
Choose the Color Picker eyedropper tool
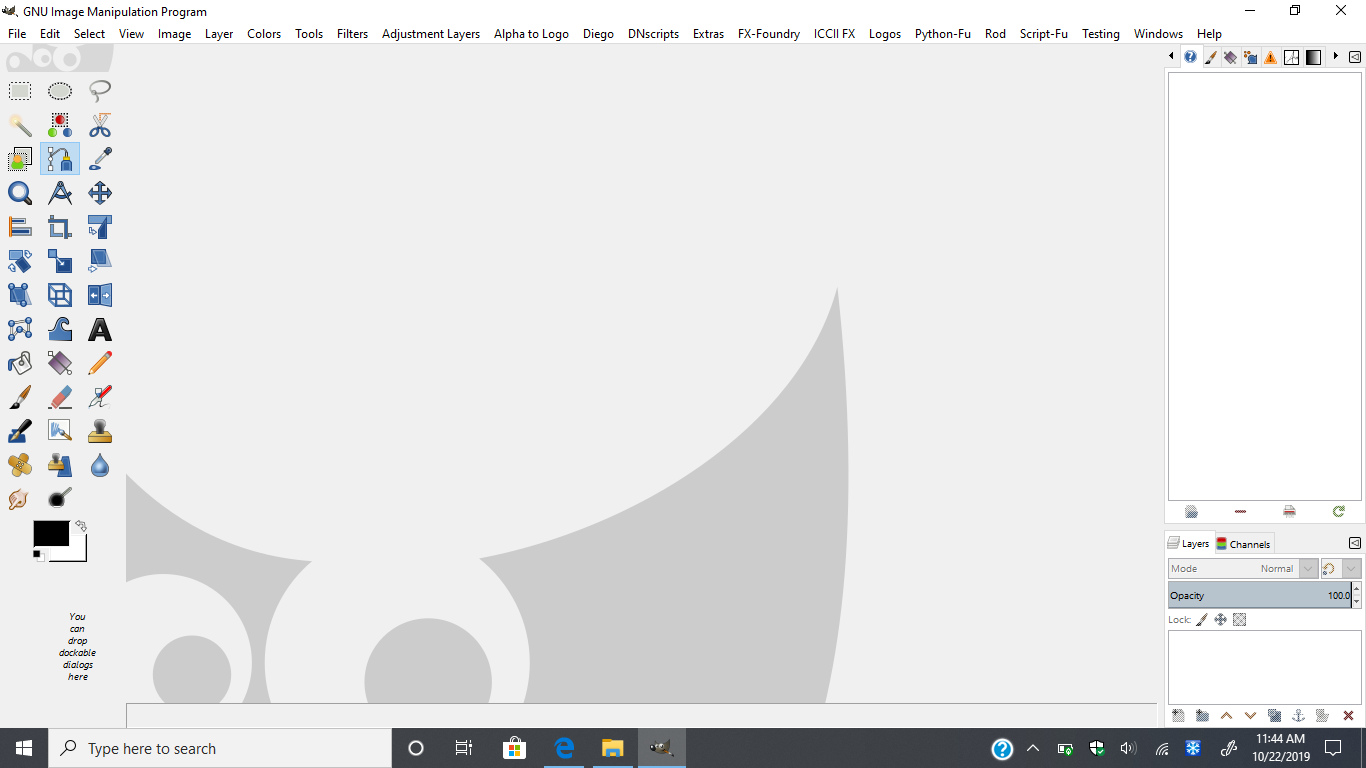click(100, 159)
